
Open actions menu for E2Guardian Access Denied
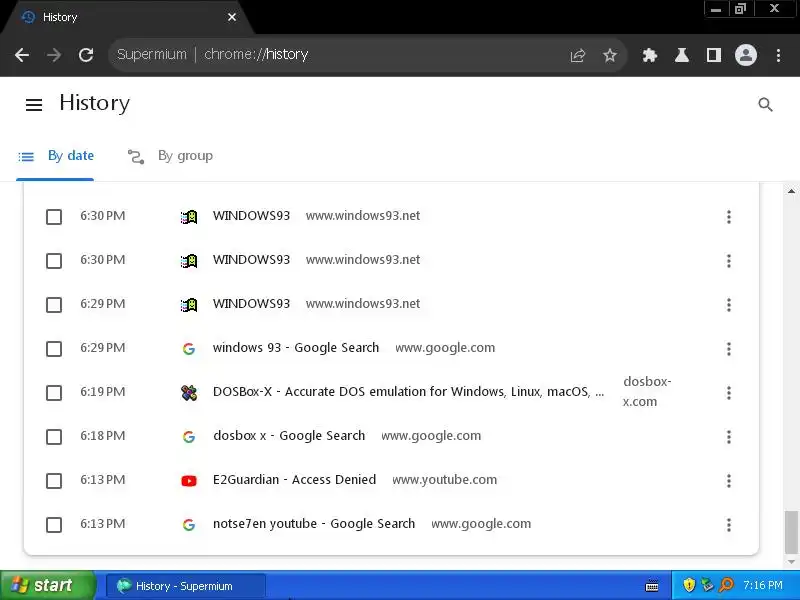click(x=729, y=481)
